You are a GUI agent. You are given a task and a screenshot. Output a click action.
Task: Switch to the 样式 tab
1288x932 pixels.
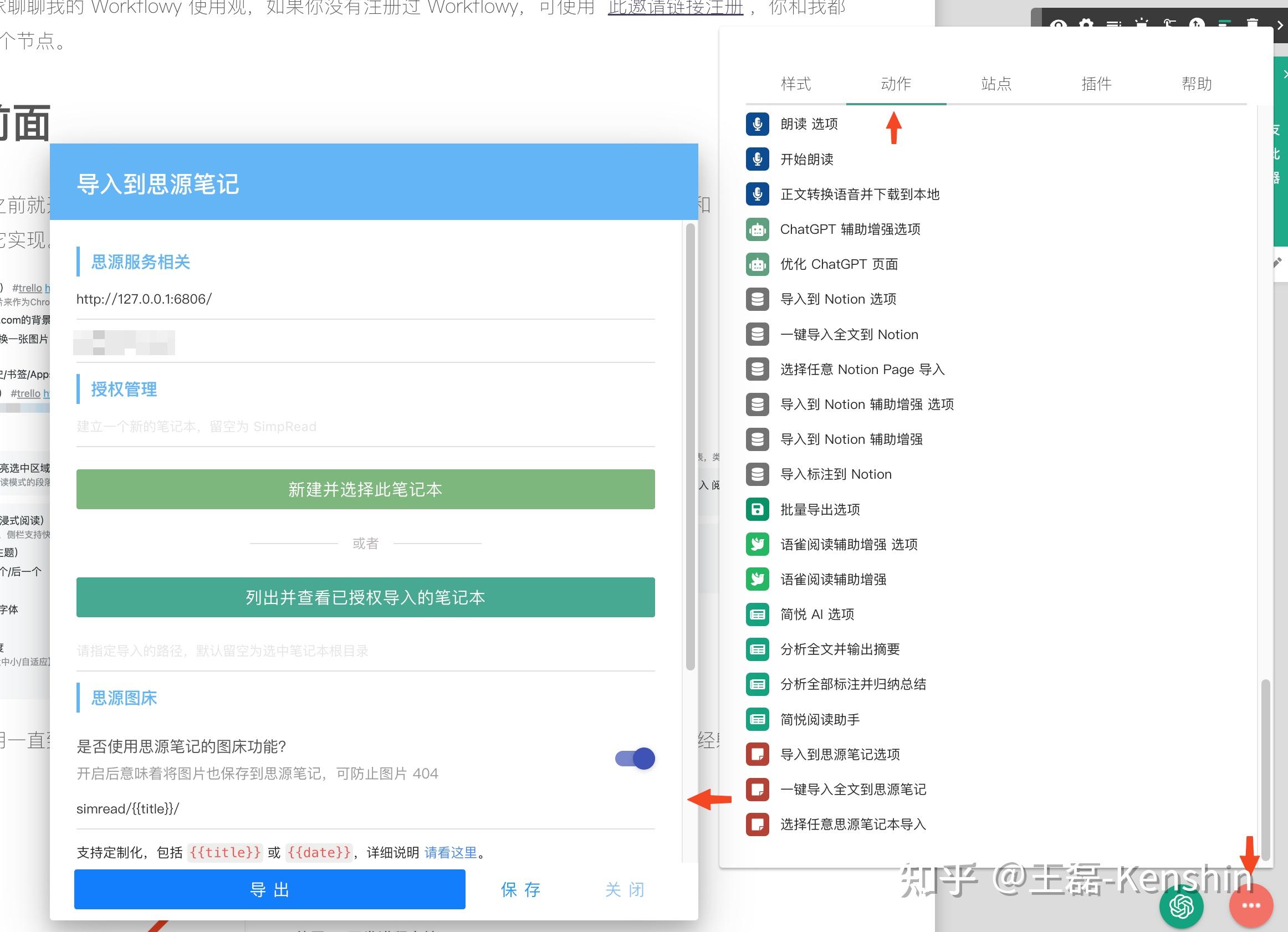click(x=796, y=84)
